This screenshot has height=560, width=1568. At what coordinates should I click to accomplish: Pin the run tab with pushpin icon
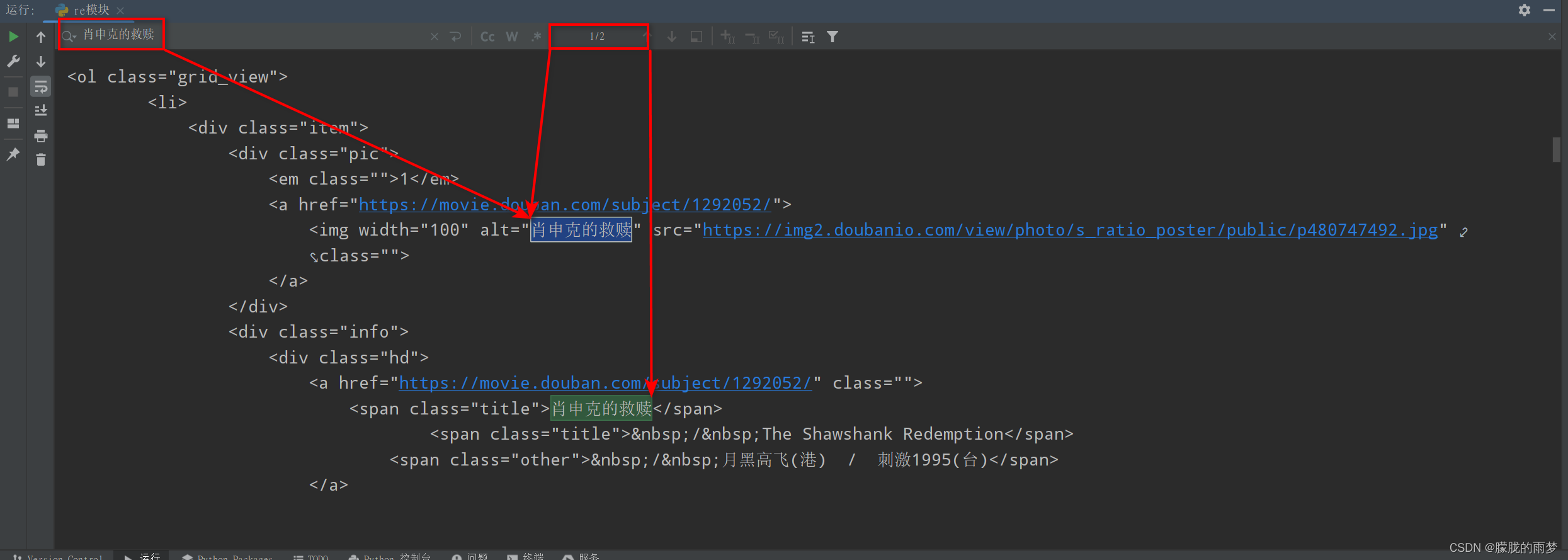[13, 154]
